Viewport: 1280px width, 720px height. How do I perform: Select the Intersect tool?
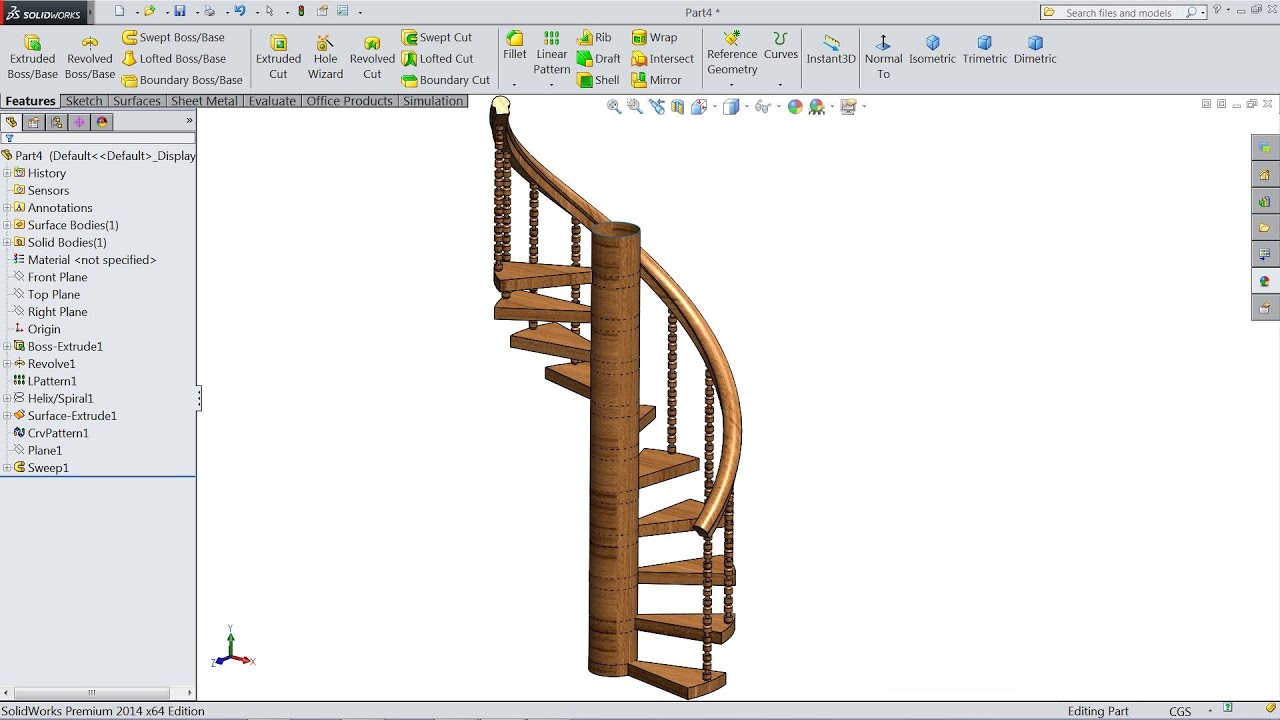point(662,59)
